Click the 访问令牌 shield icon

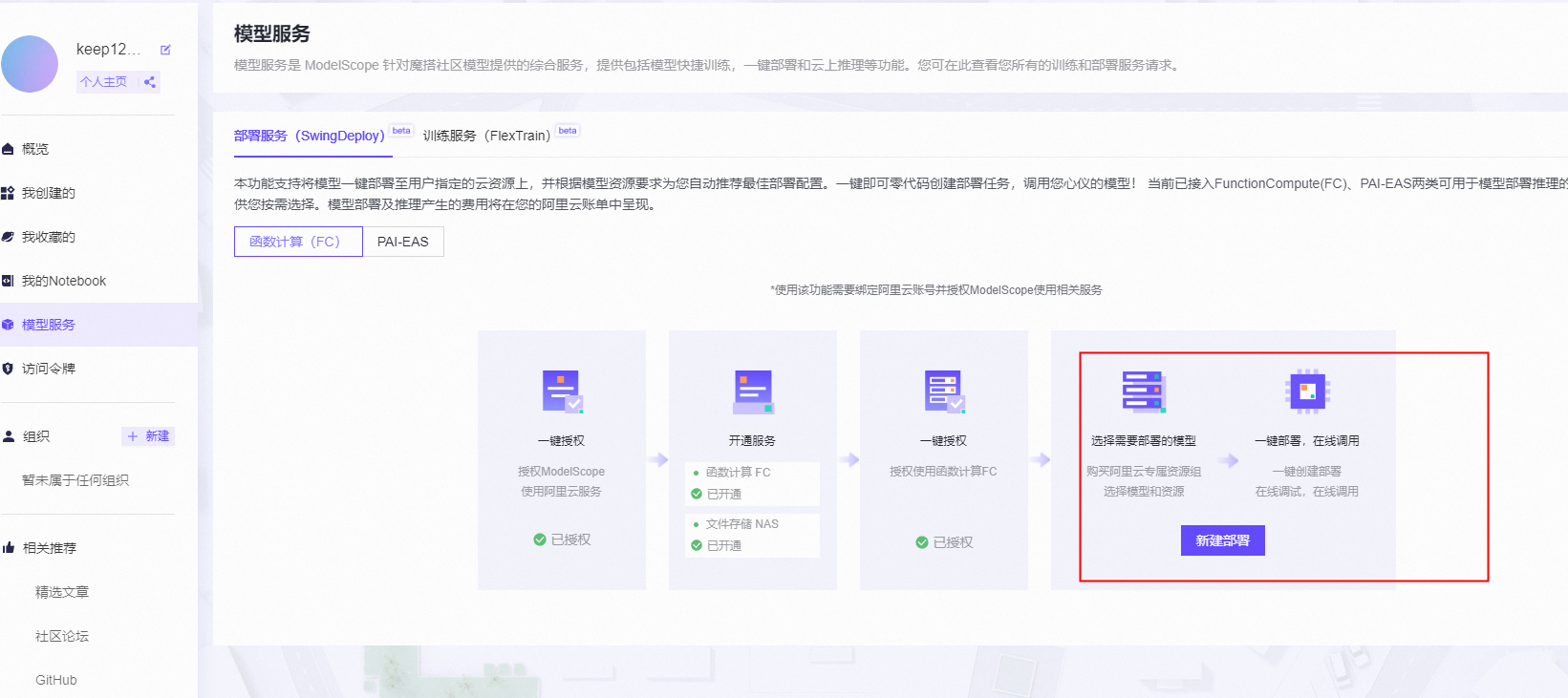tap(8, 369)
